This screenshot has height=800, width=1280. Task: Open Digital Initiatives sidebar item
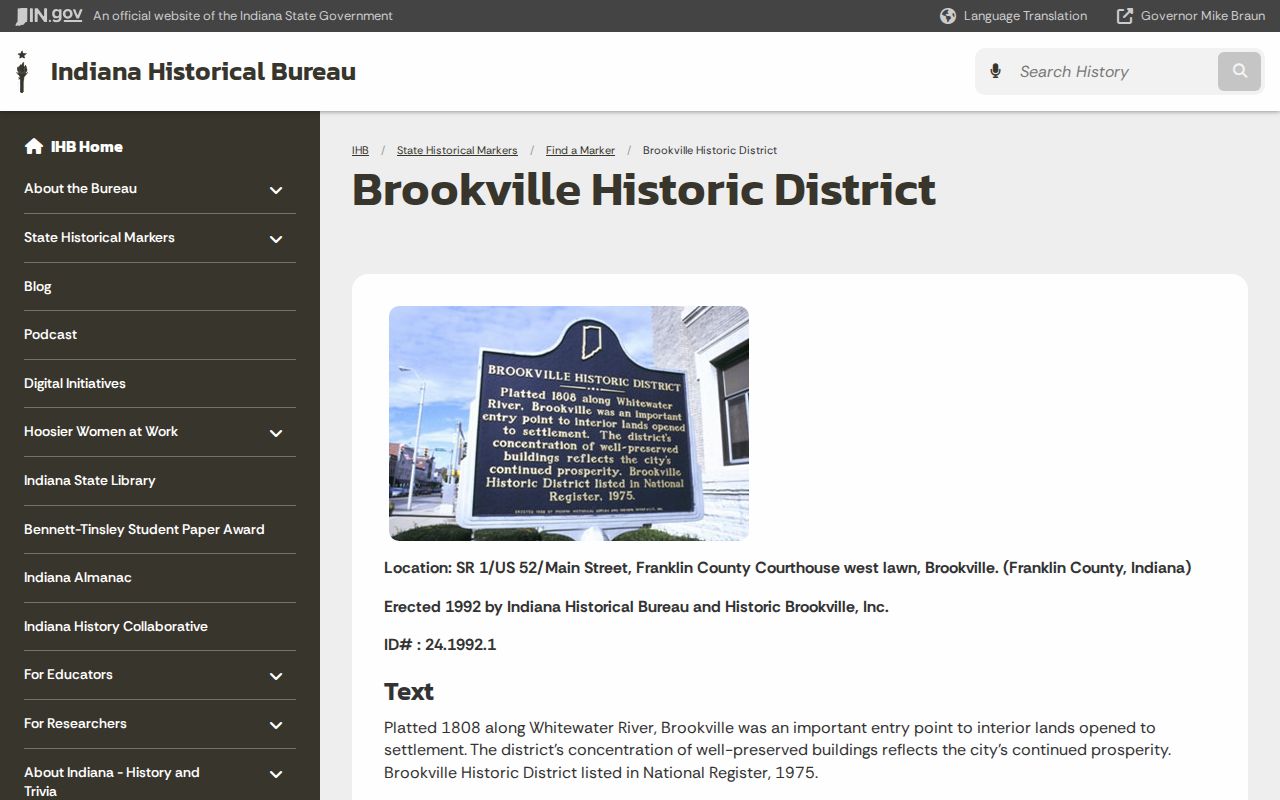(75, 383)
